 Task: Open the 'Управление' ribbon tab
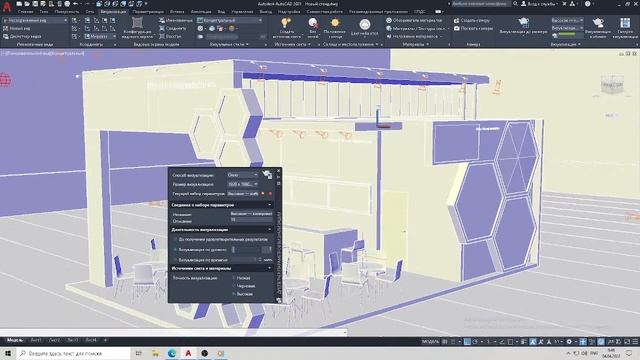242,12
